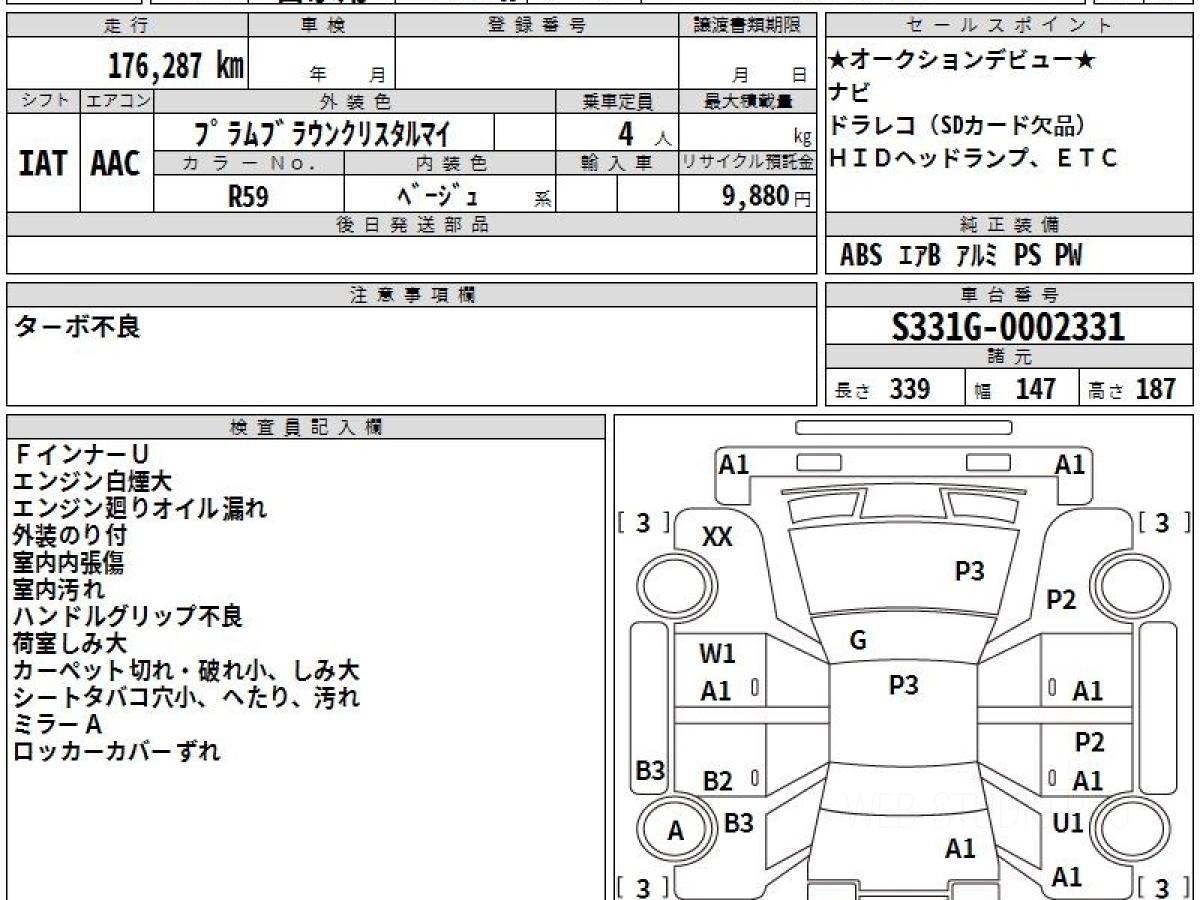Click the AAC air conditioner value

tap(116, 164)
